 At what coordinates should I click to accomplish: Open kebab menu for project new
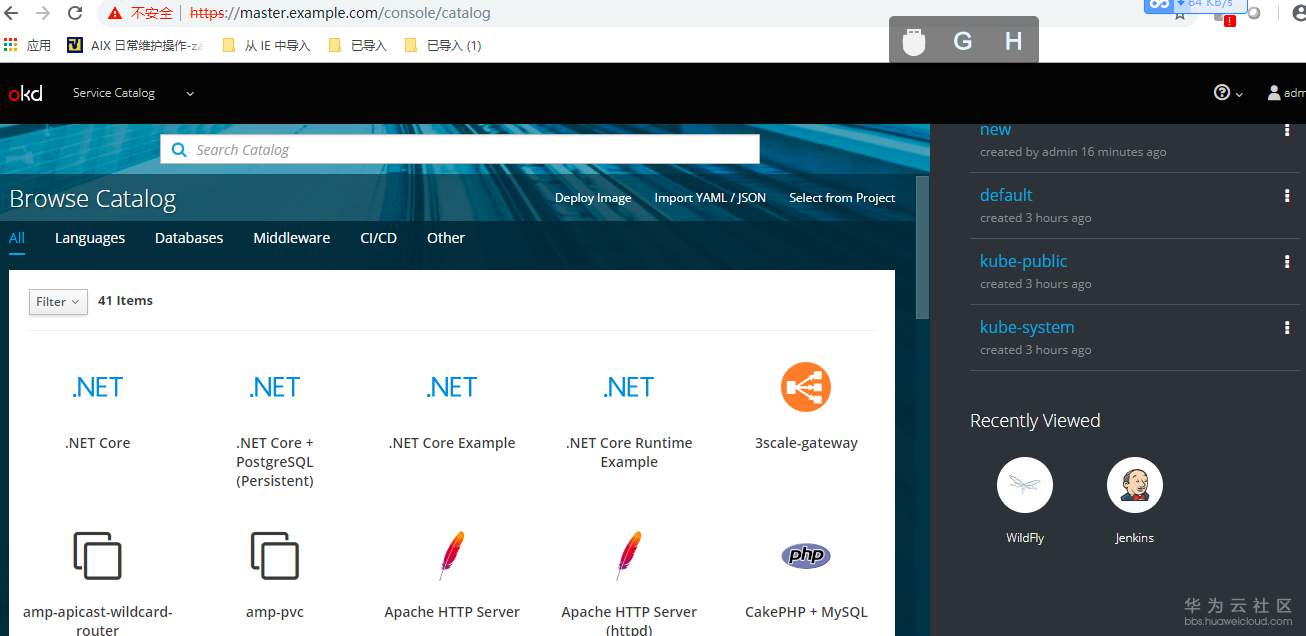1287,130
